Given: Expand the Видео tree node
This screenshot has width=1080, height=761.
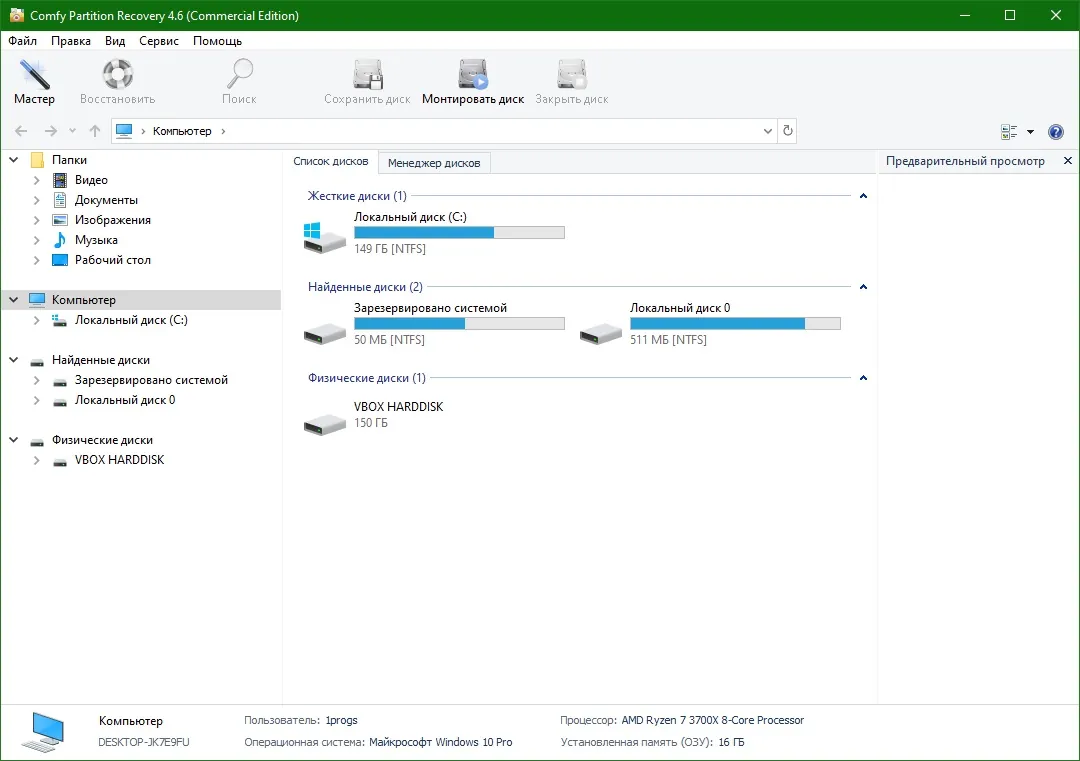Looking at the screenshot, I should tap(37, 180).
